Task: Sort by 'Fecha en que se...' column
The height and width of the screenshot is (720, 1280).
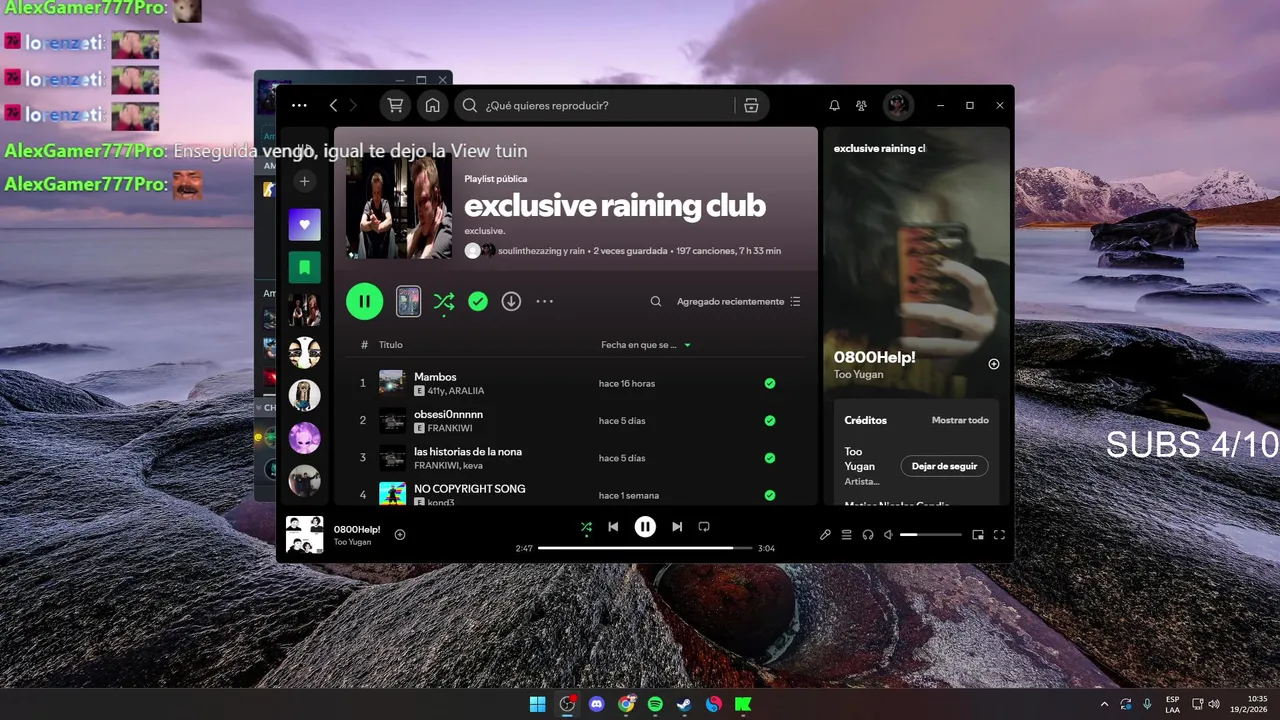Action: (x=646, y=345)
